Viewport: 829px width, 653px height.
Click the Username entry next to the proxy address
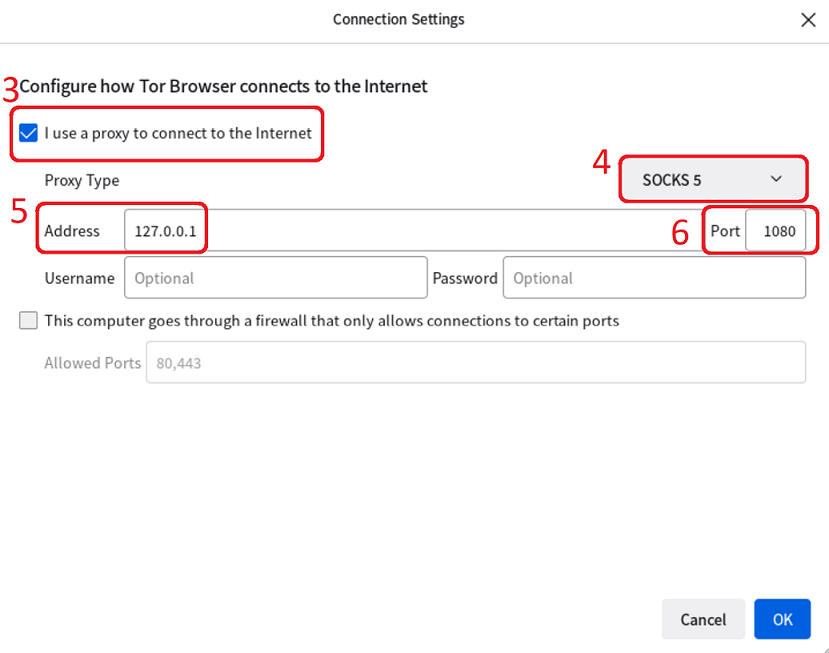point(275,277)
